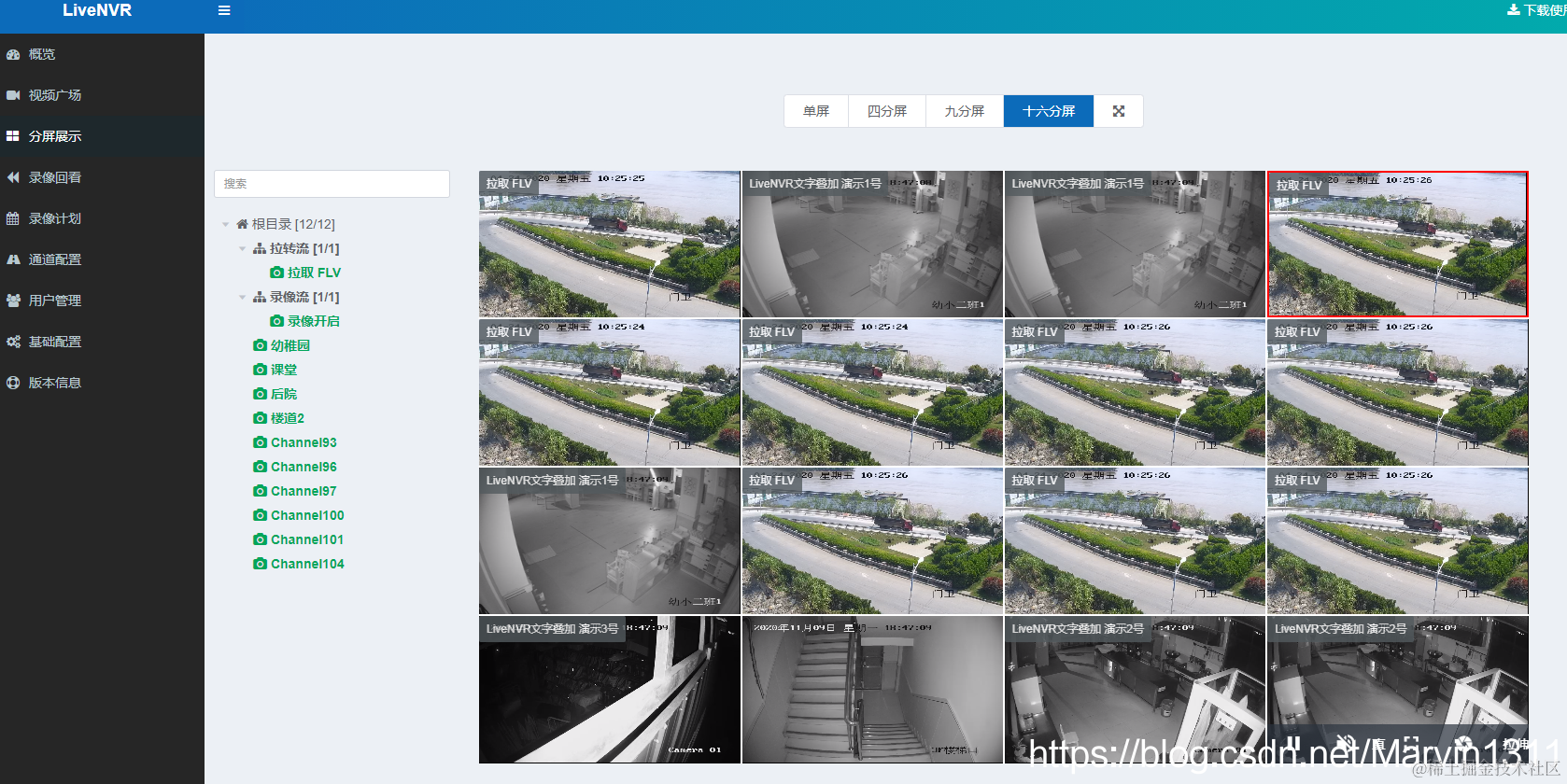The image size is (1567, 784).
Task: Collapse the 录像流 tree node arrow
Action: (242, 297)
